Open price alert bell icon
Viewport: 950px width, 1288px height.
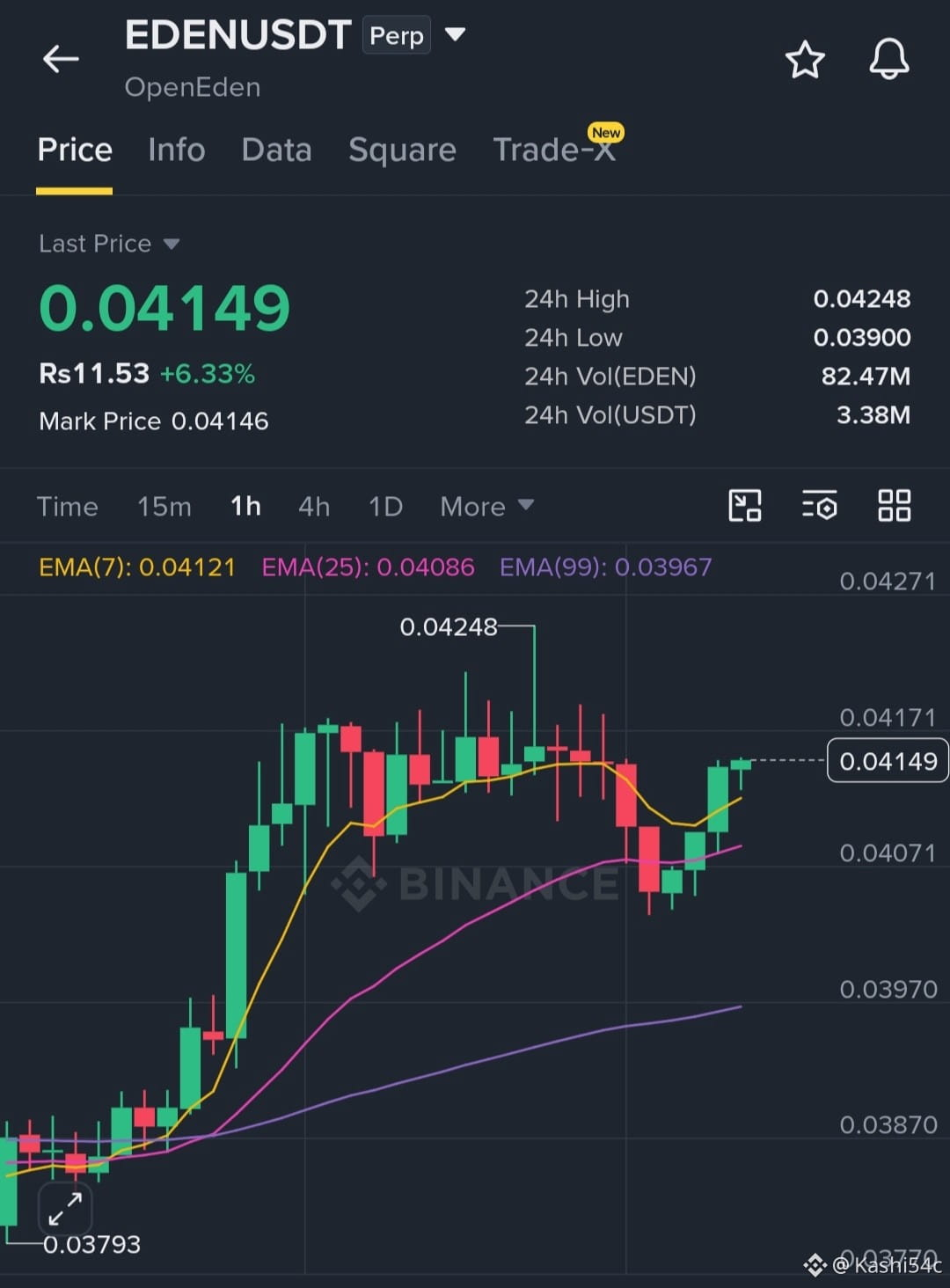click(x=889, y=59)
